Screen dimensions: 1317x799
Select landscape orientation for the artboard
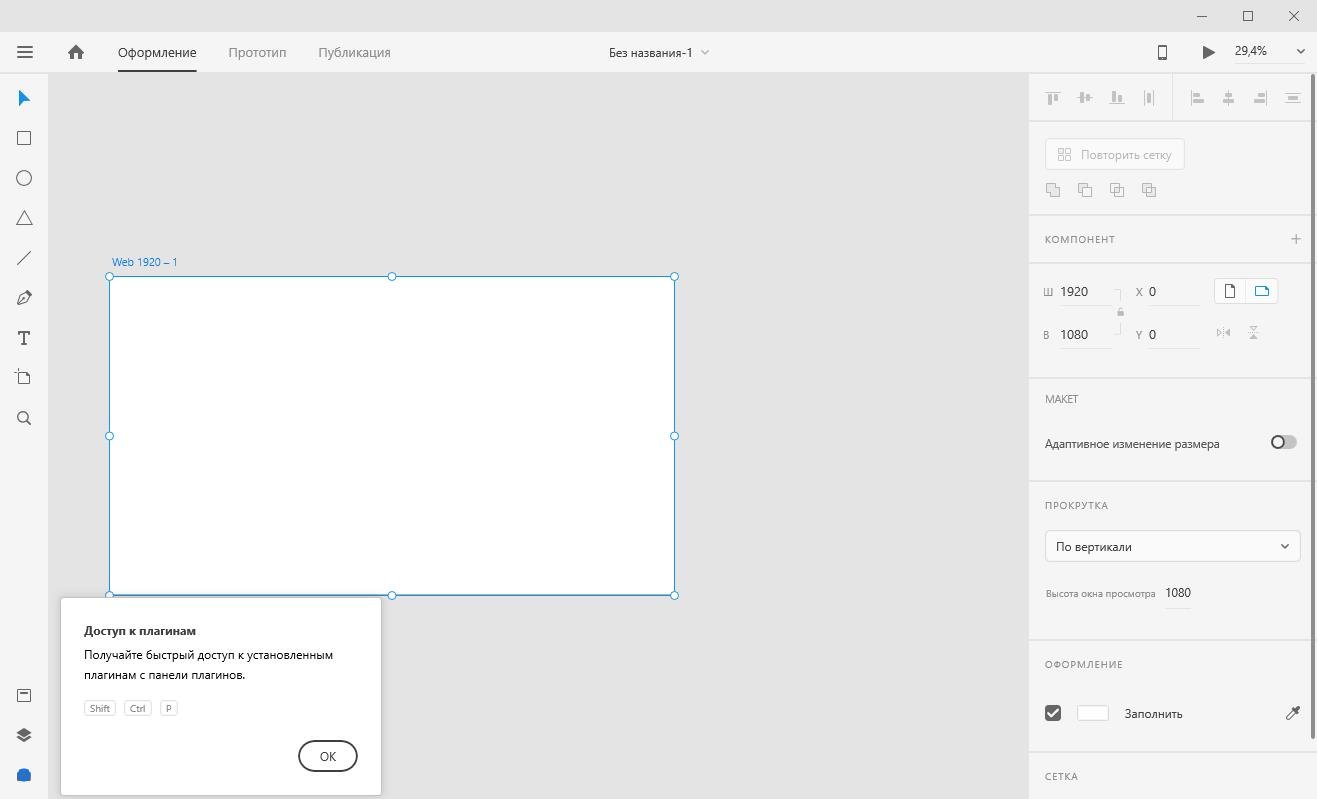click(x=1262, y=291)
